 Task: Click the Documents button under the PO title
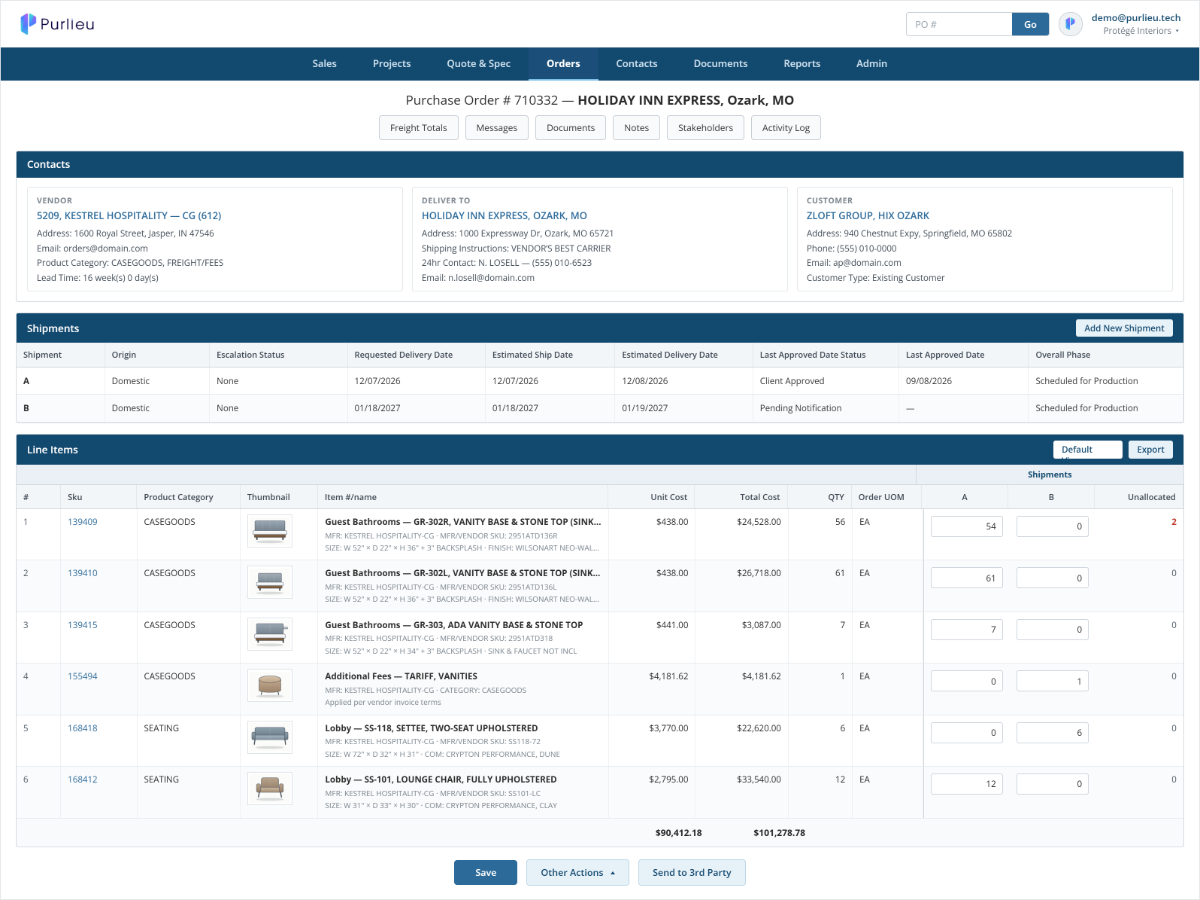(x=571, y=128)
